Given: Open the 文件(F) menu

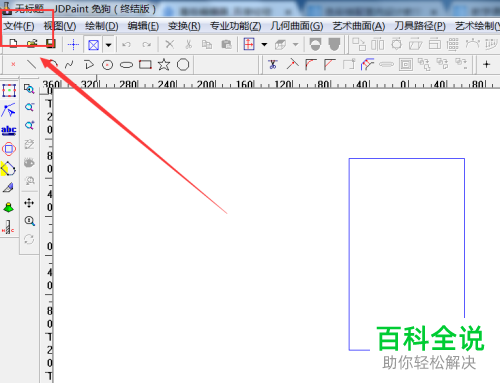Looking at the screenshot, I should [19, 26].
